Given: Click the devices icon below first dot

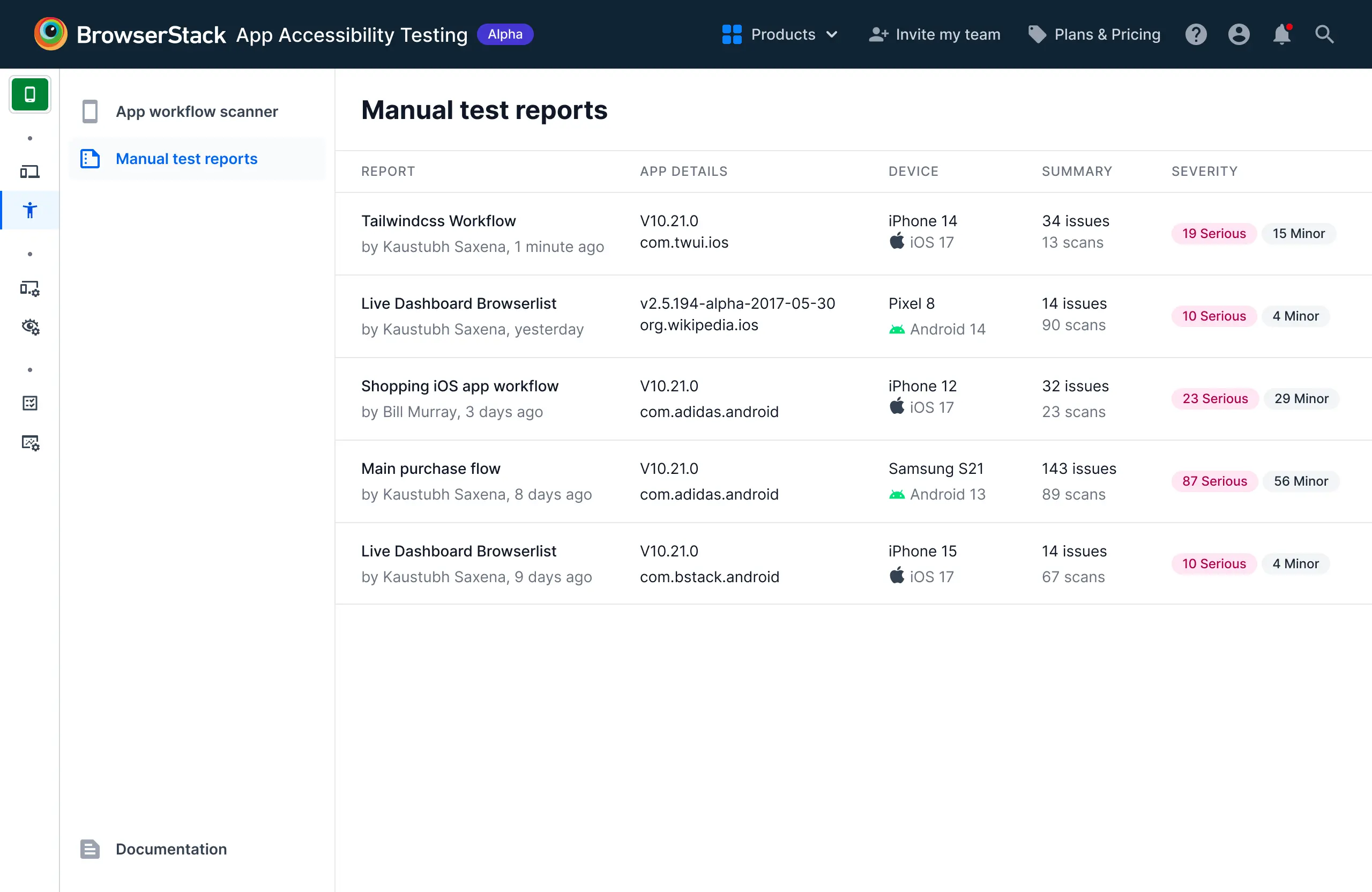Looking at the screenshot, I should click(x=30, y=171).
